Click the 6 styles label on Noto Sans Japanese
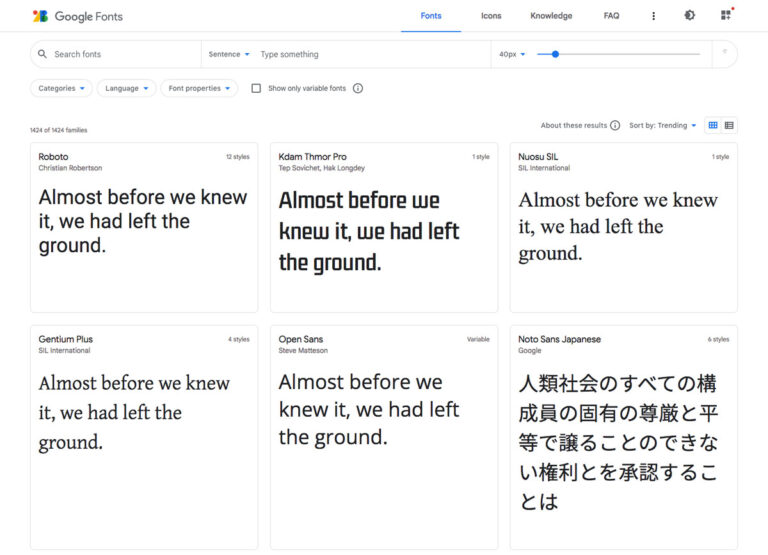The height and width of the screenshot is (555, 768). pyautogui.click(x=718, y=339)
